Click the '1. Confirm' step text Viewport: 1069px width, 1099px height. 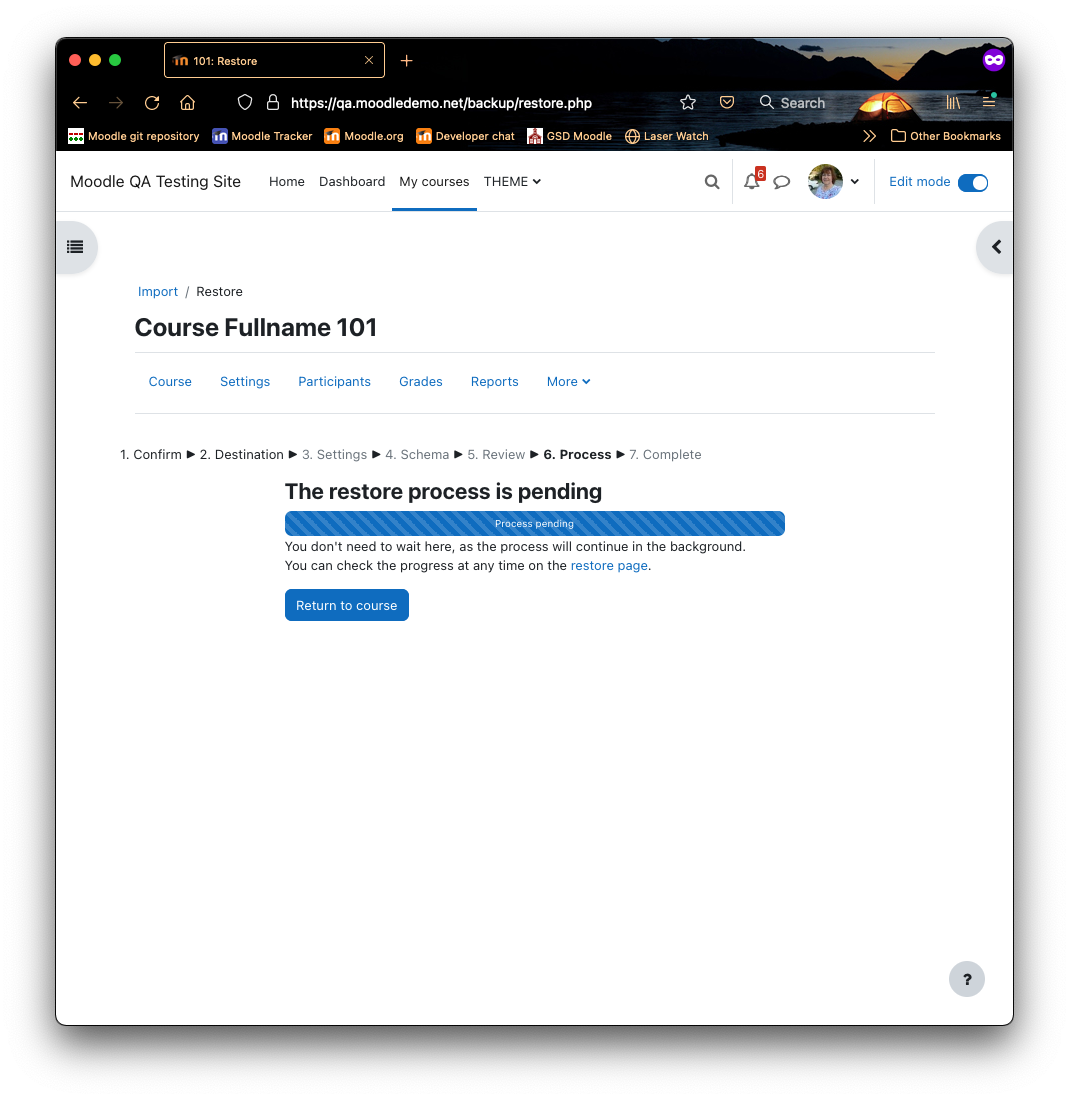point(151,454)
